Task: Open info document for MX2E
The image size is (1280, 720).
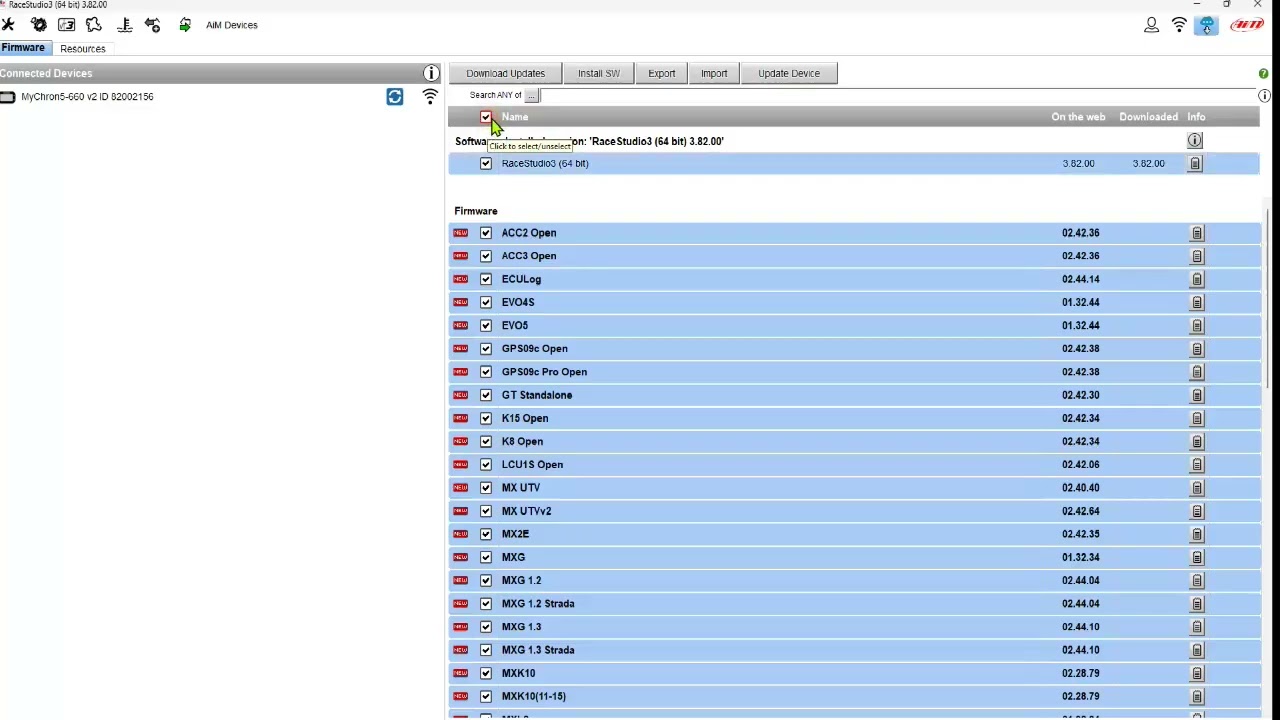Action: click(x=1197, y=534)
